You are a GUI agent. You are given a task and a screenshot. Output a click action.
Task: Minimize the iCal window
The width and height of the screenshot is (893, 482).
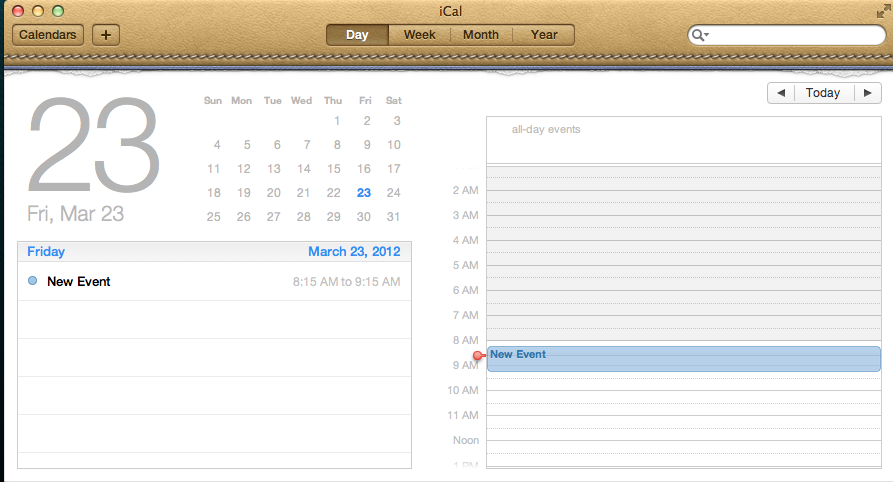coord(38,11)
